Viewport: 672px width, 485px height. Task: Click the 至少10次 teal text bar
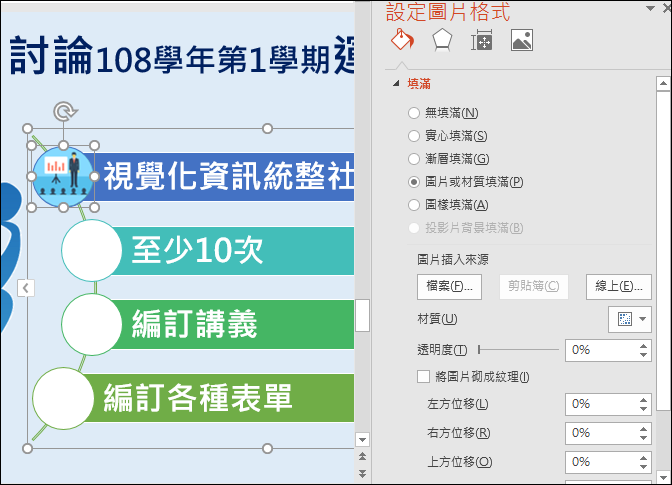click(231, 251)
